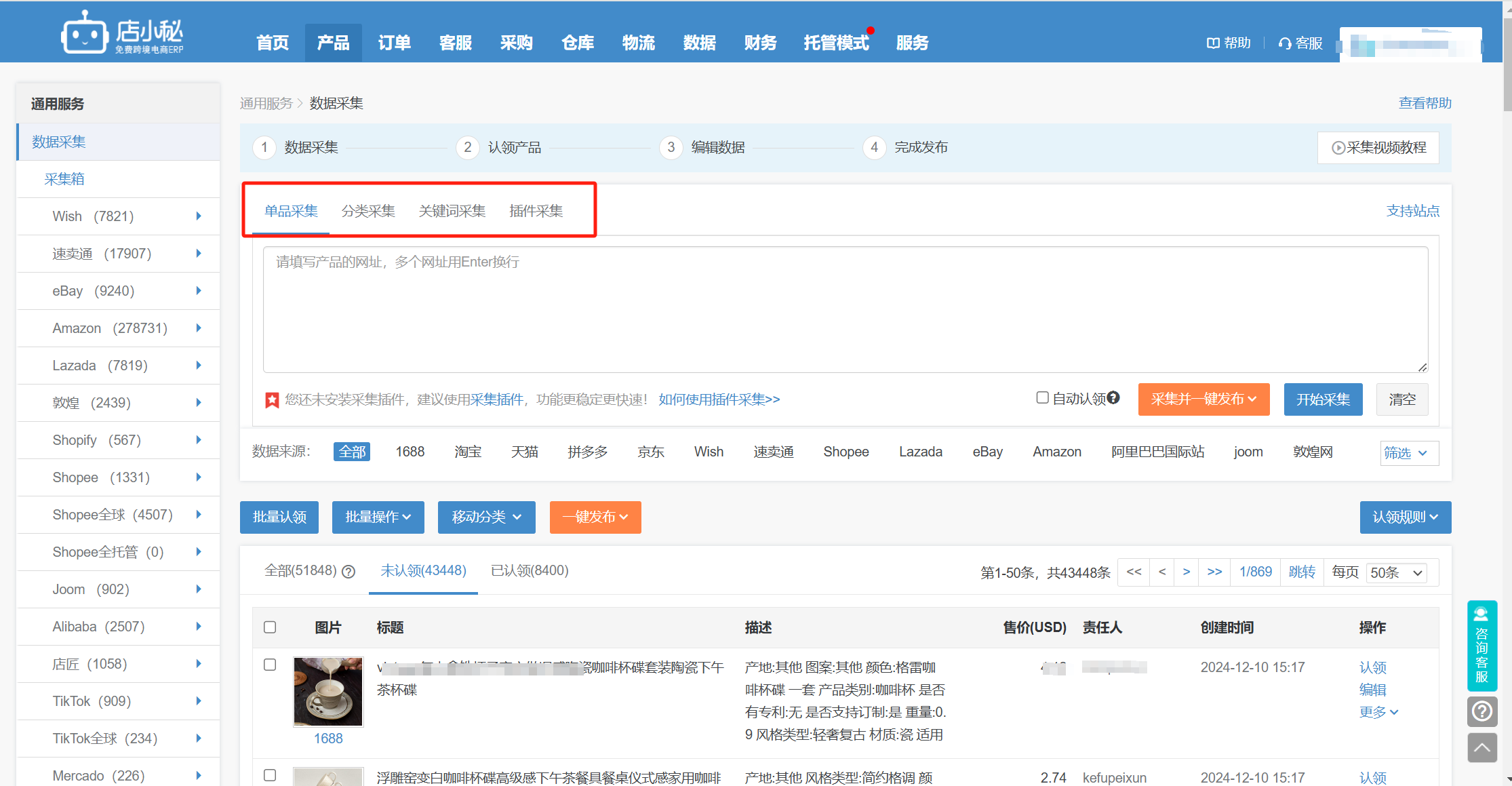Expand the 敦煌 (2439) sidebar arrow
Viewport: 1512px width, 786px height.
(199, 403)
